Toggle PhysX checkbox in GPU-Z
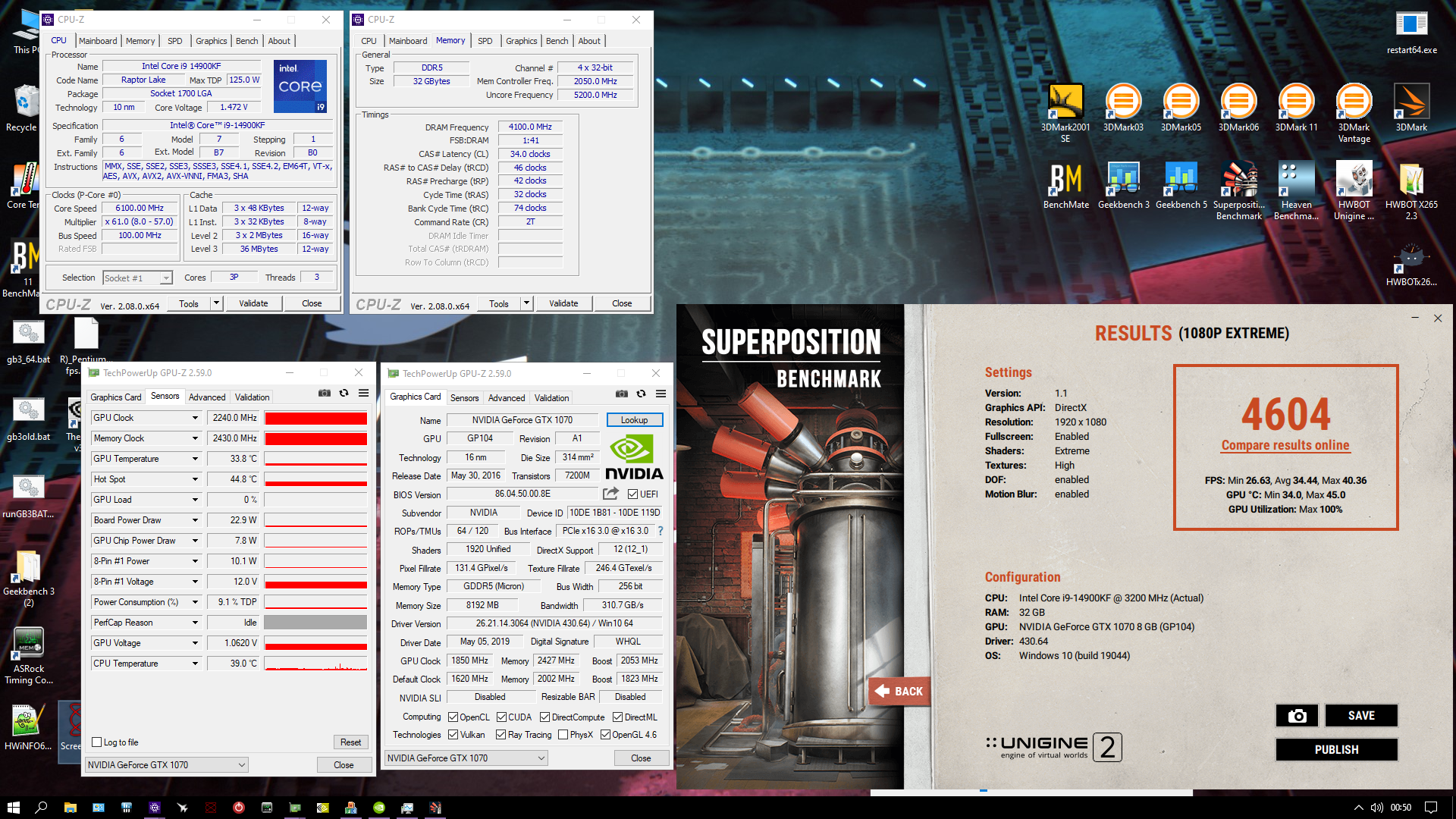The image size is (1456, 819). point(563,735)
